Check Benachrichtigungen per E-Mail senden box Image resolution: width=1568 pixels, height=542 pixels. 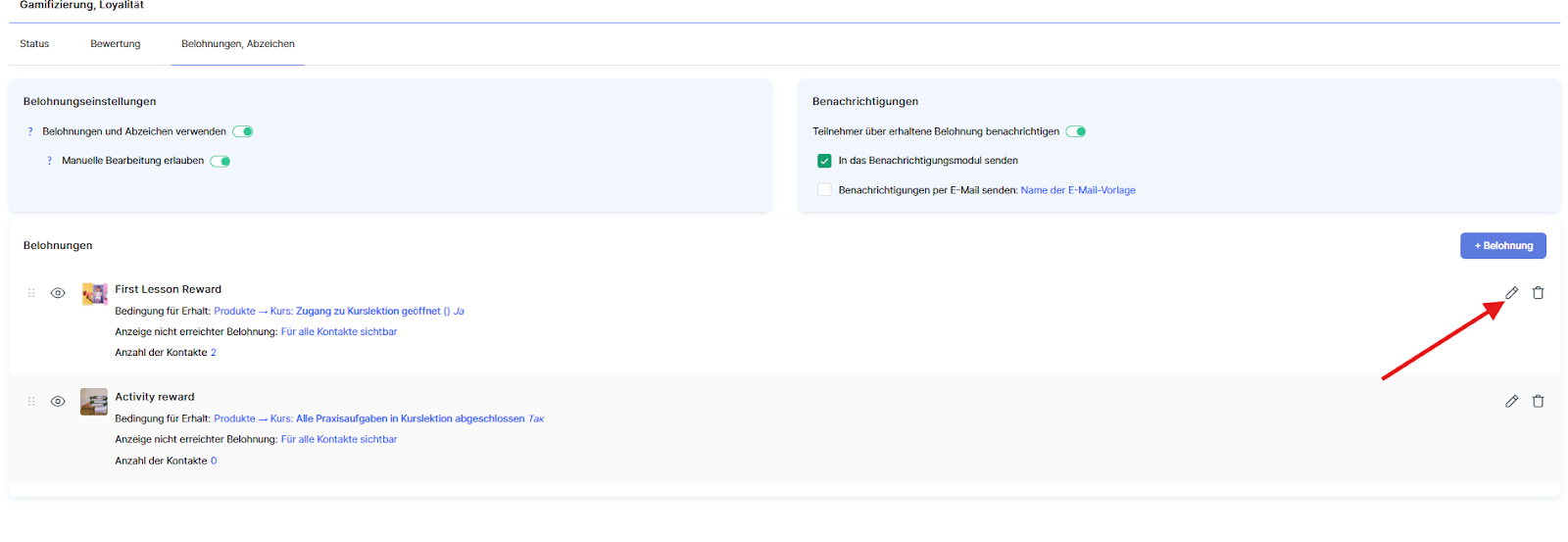[824, 190]
